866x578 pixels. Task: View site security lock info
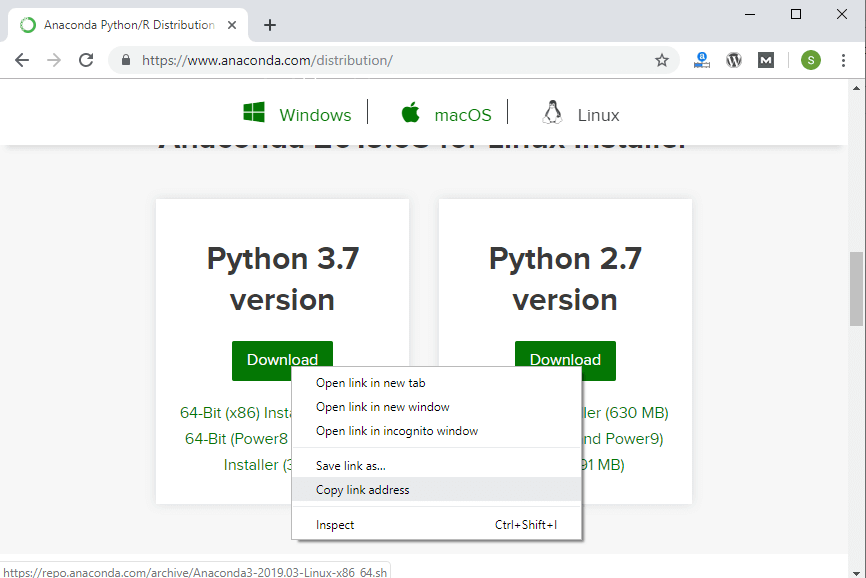(x=126, y=60)
